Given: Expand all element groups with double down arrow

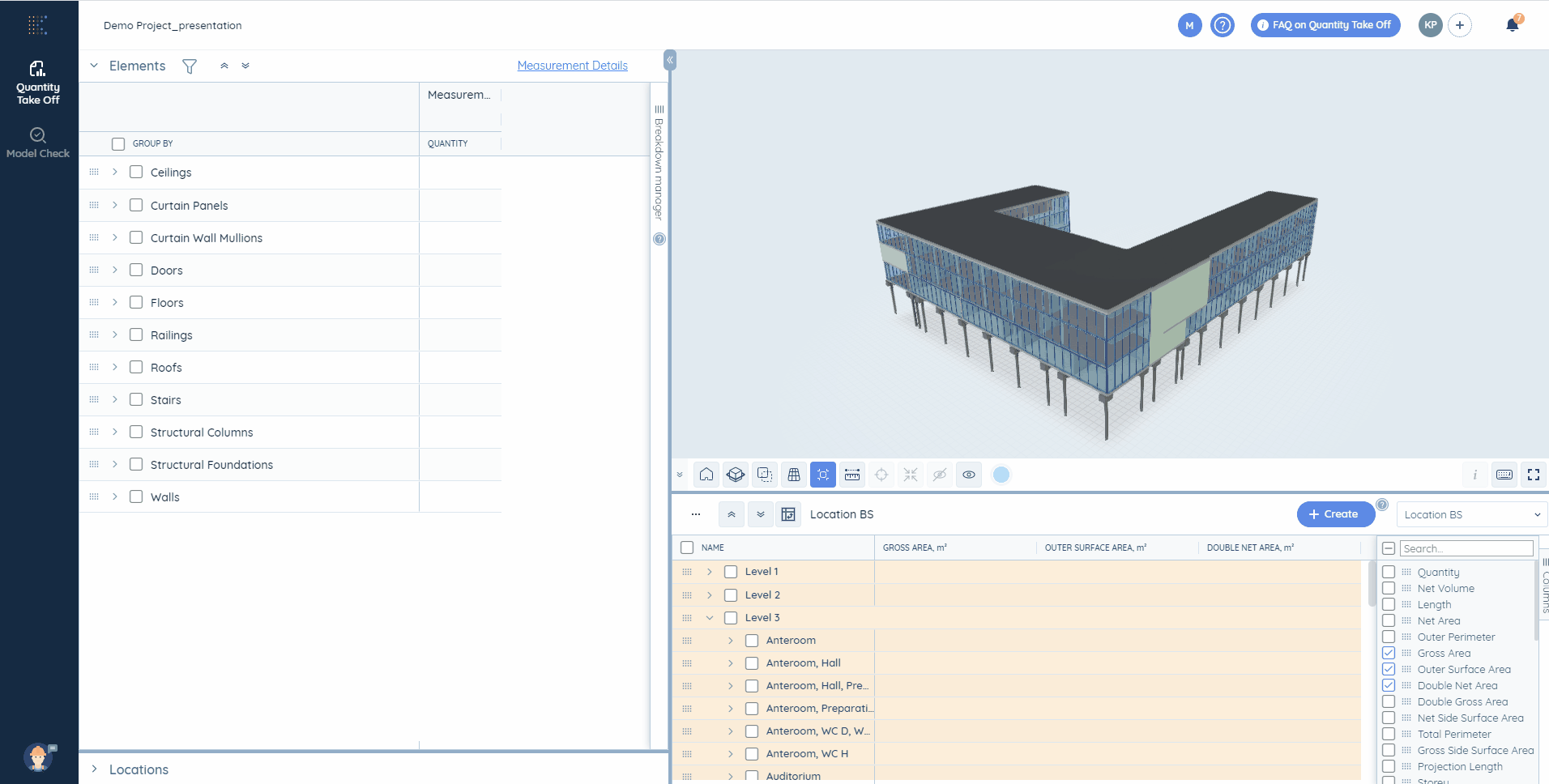Looking at the screenshot, I should click(x=245, y=66).
